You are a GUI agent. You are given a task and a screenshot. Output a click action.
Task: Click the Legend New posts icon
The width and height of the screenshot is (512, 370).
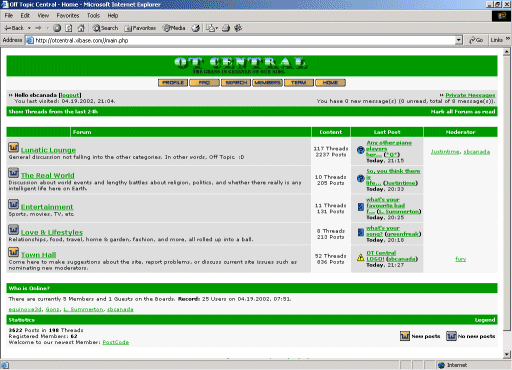[405, 336]
